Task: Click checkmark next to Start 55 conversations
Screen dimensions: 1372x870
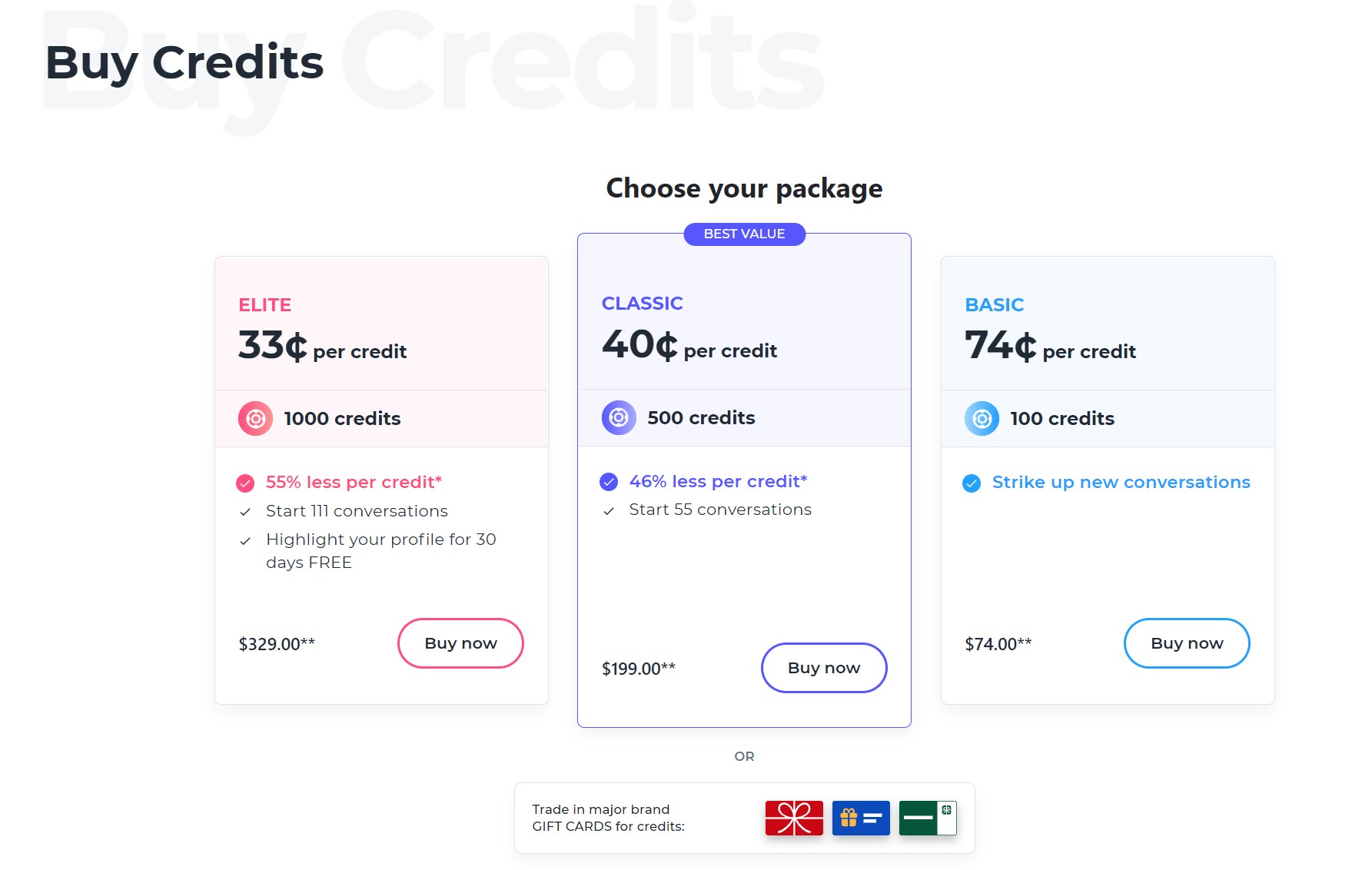Action: tap(609, 511)
